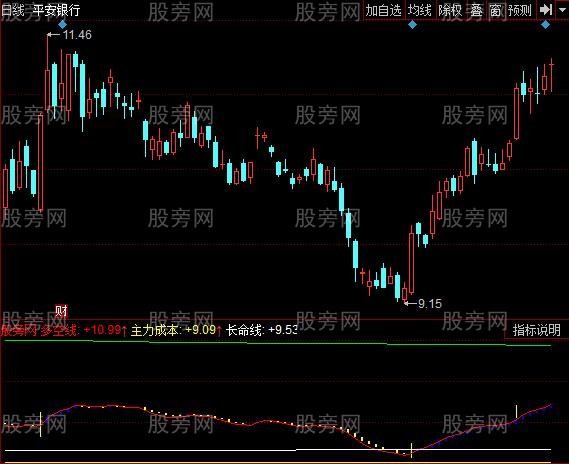
Task: Select the 长命线 indicator value label
Action: pyautogui.click(x=262, y=330)
